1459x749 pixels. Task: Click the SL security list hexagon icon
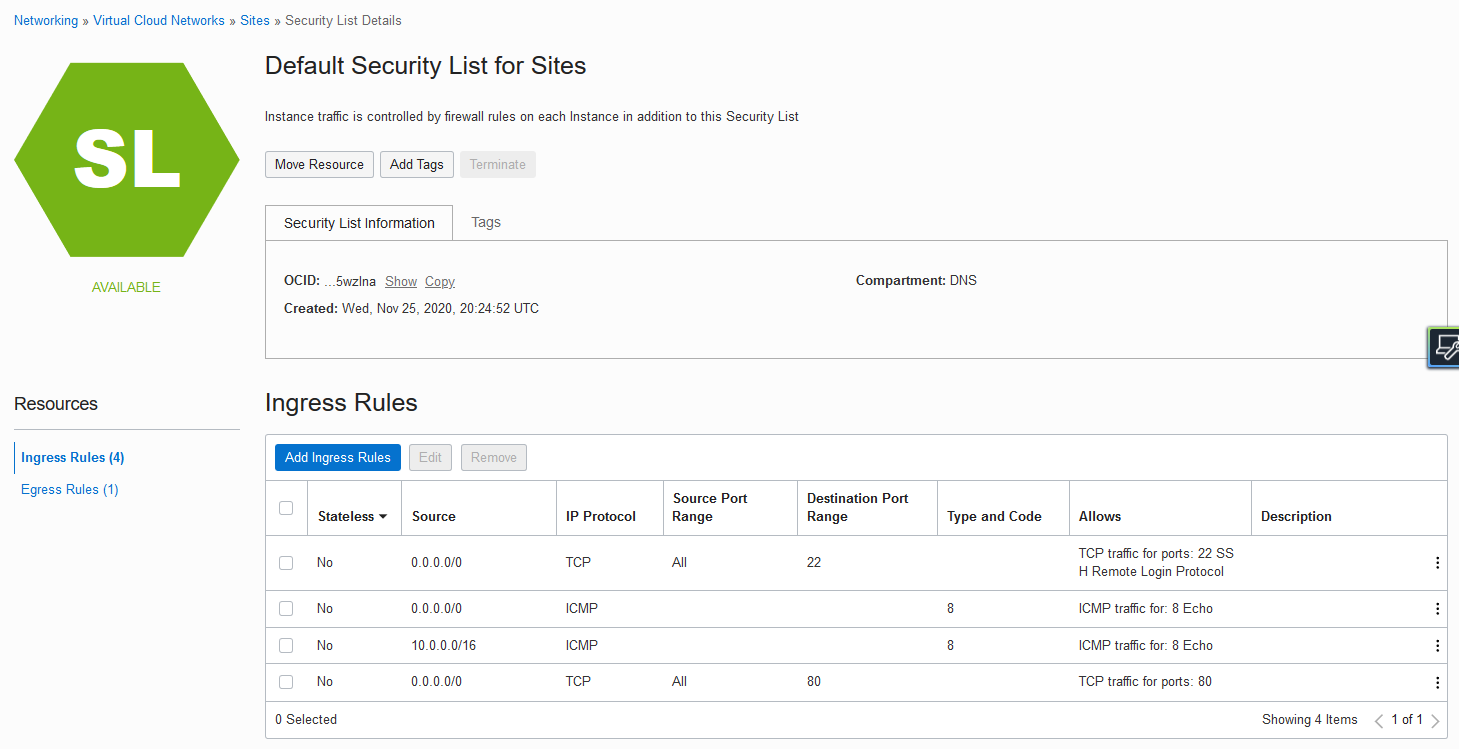(x=127, y=160)
